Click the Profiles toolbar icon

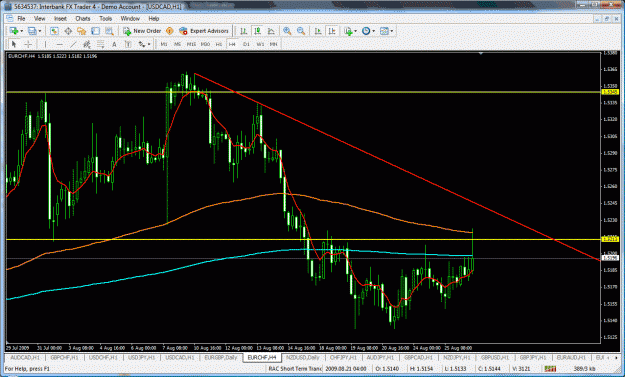point(32,31)
